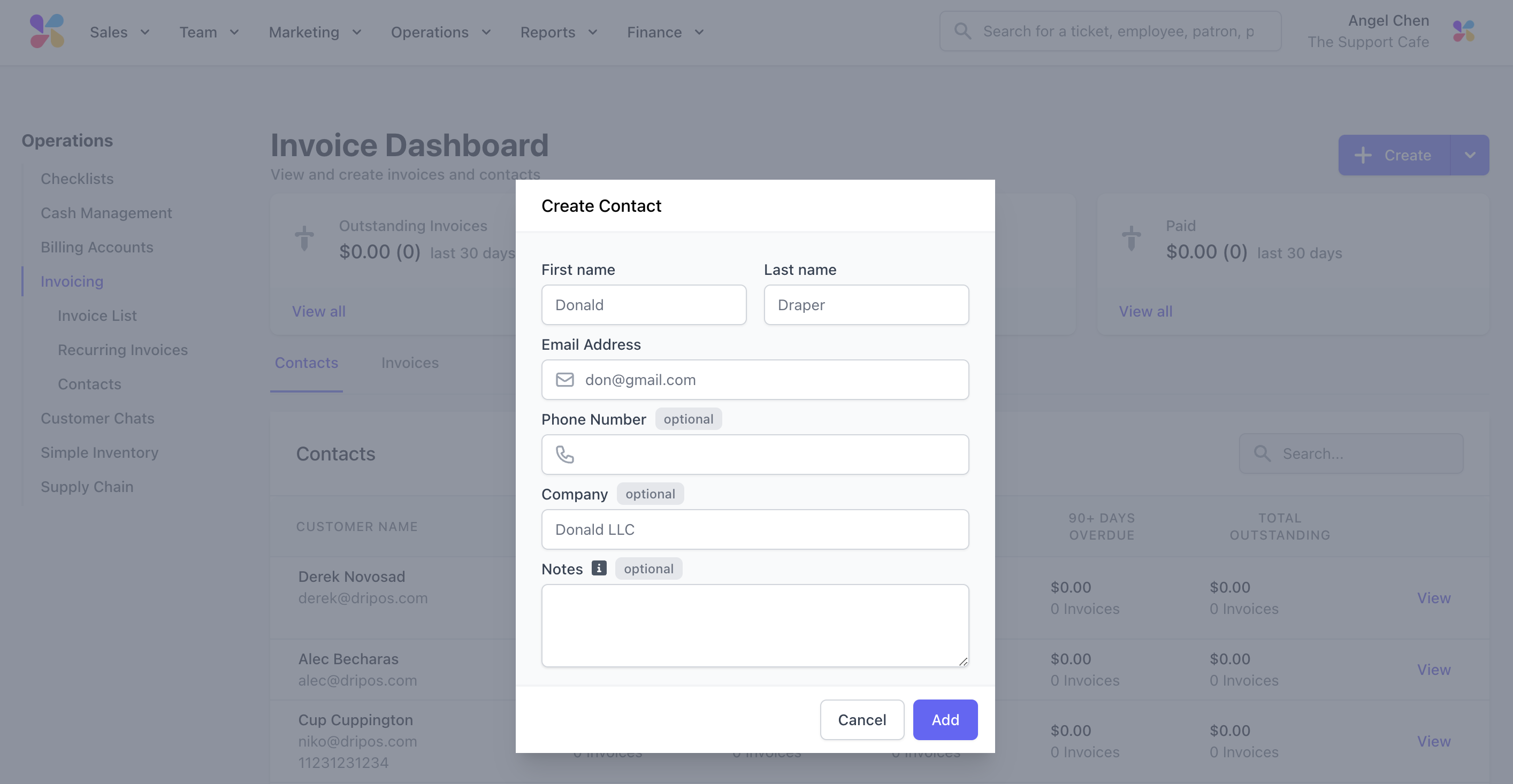Click the Add button in Create Contact
This screenshot has width=1513, height=784.
pos(945,719)
